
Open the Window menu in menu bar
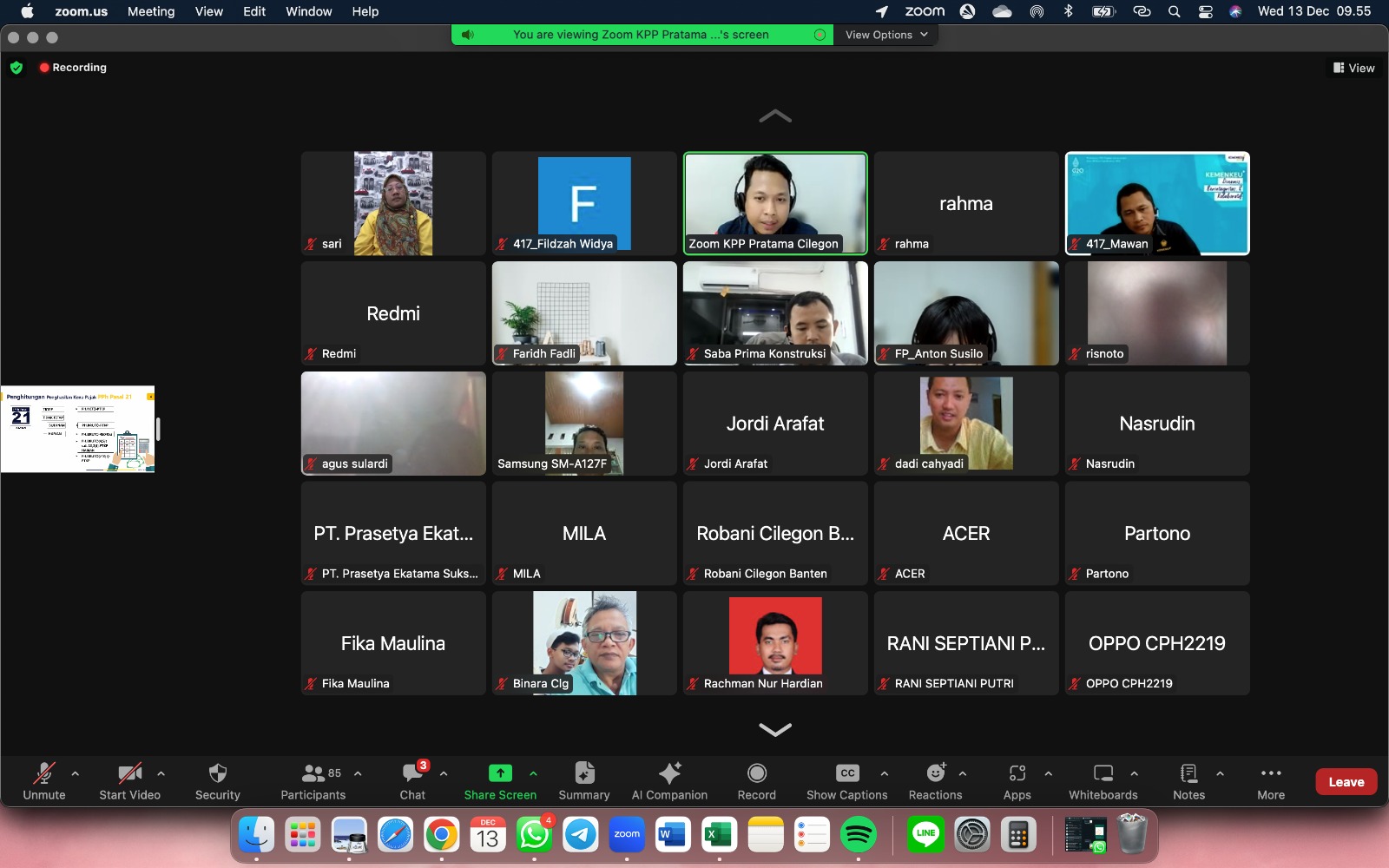pos(308,11)
